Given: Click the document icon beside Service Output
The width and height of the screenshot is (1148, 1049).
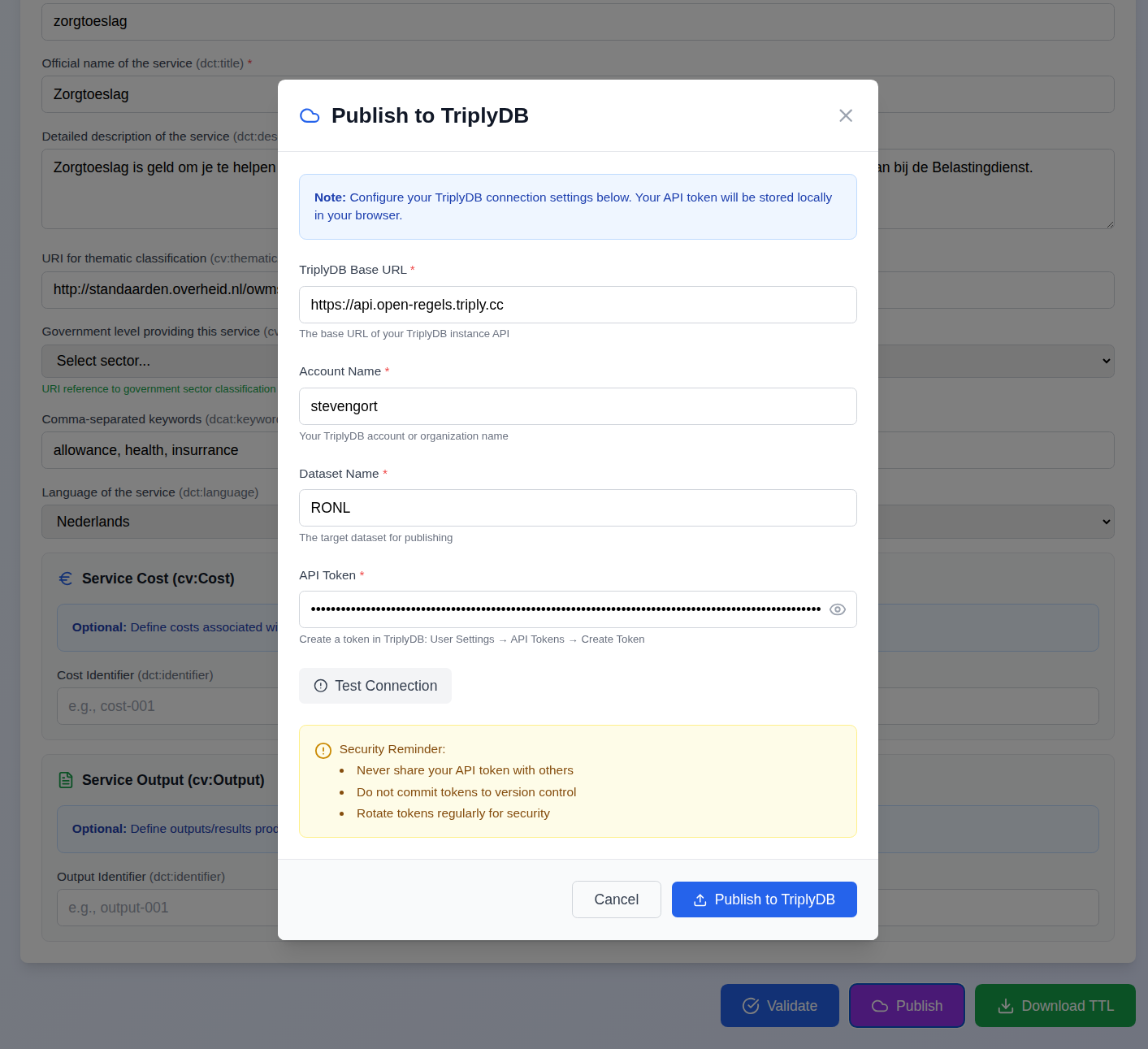Looking at the screenshot, I should [x=66, y=779].
